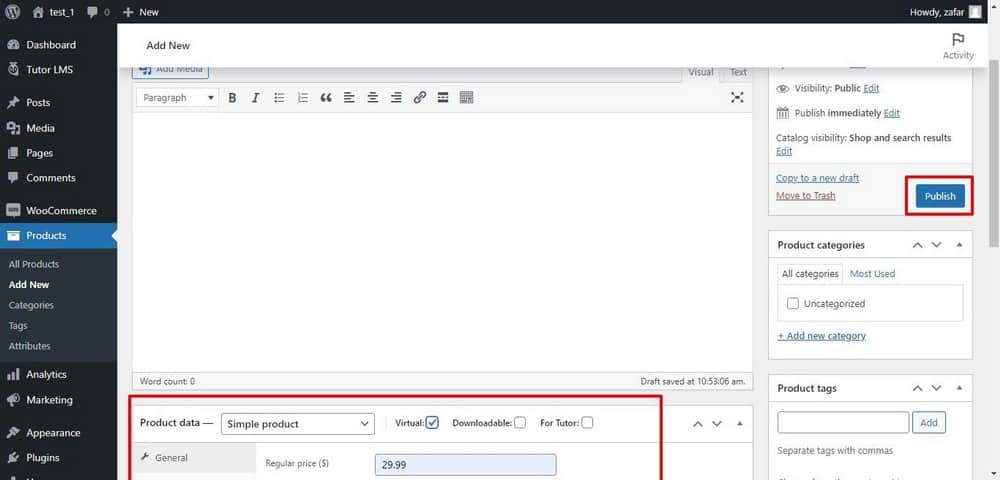Uncheck the Virtual checkbox
1000x480 pixels.
coord(432,423)
